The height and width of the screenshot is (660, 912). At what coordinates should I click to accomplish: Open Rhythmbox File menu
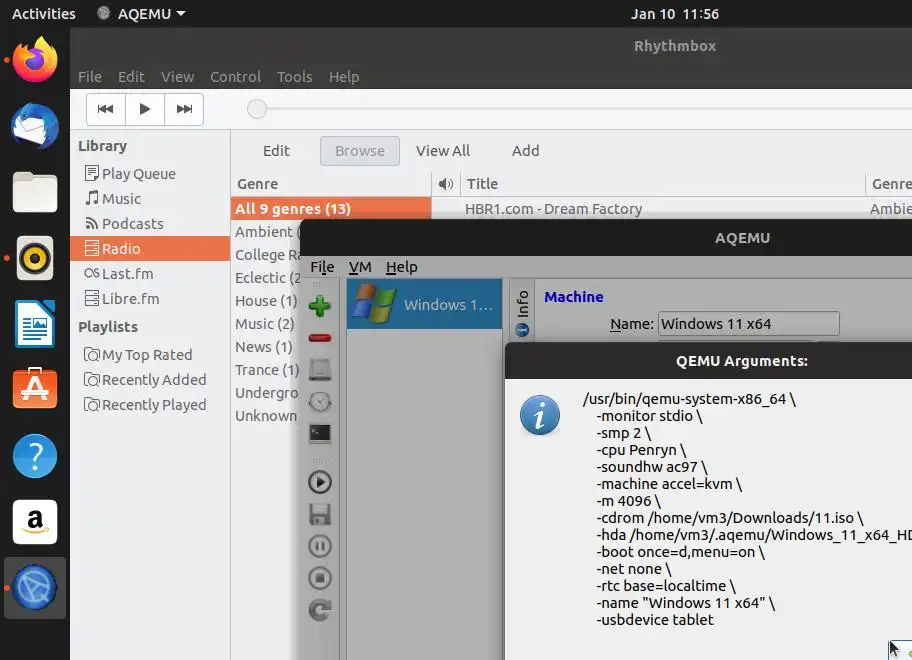click(x=90, y=77)
